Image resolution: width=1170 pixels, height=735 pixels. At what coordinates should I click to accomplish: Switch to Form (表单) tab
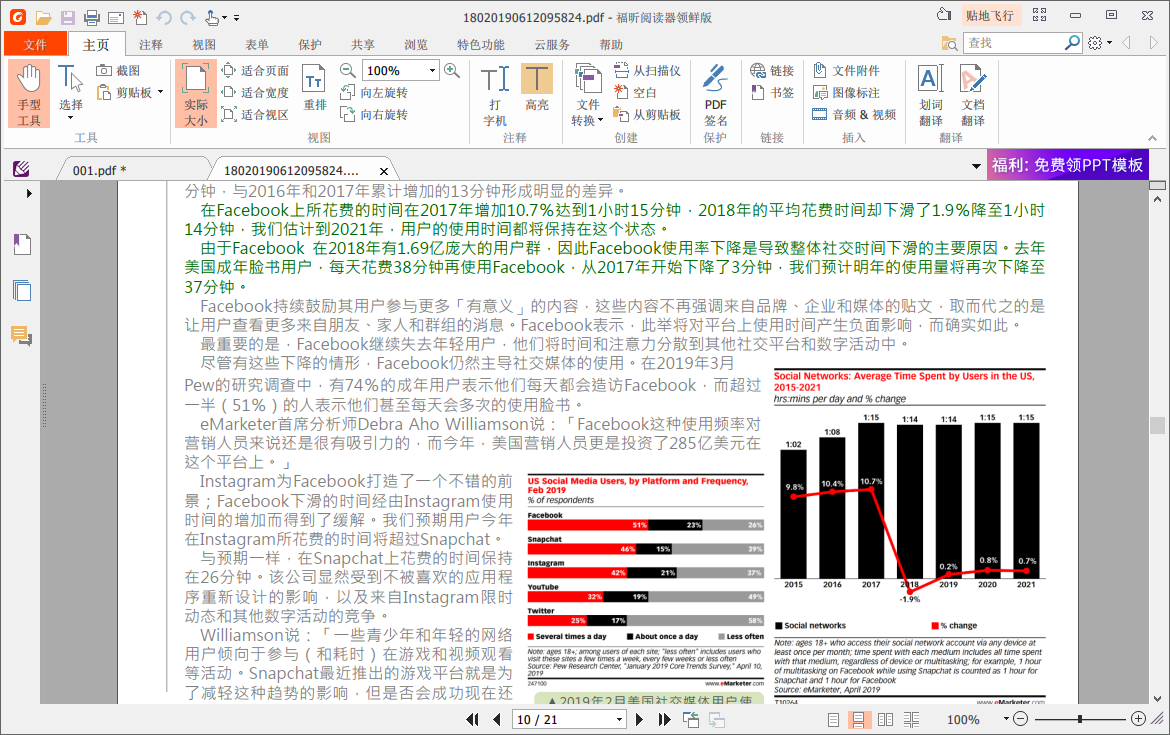point(257,45)
